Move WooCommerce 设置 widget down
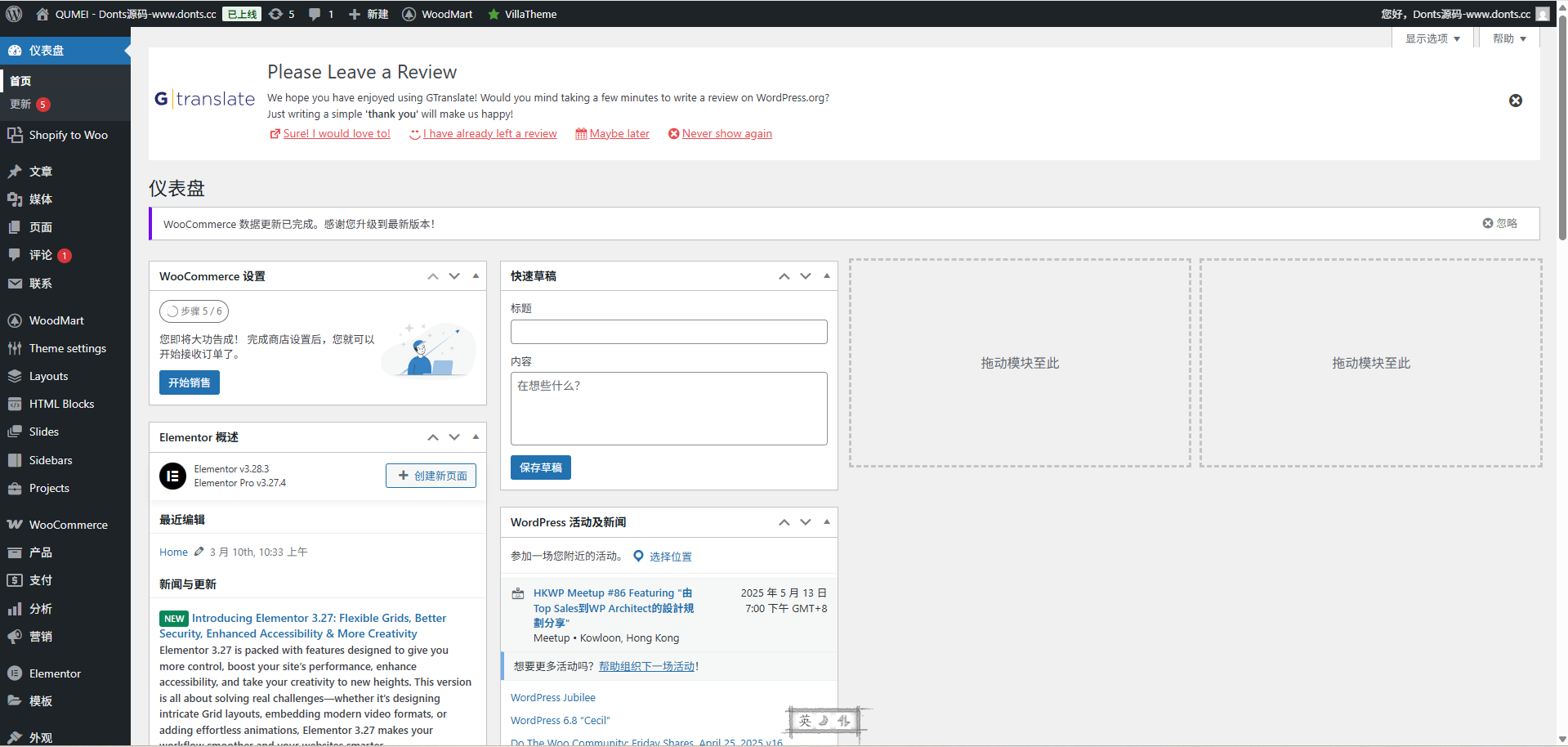Viewport: 1568px width, 747px height. tap(454, 276)
